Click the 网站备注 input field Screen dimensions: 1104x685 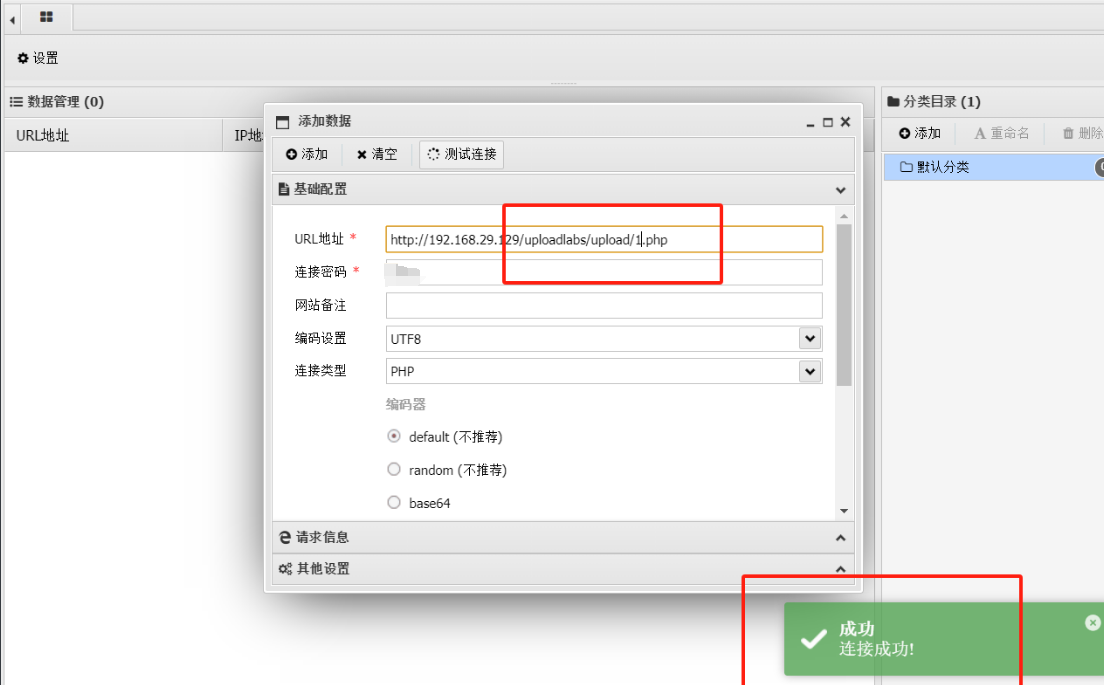click(604, 306)
